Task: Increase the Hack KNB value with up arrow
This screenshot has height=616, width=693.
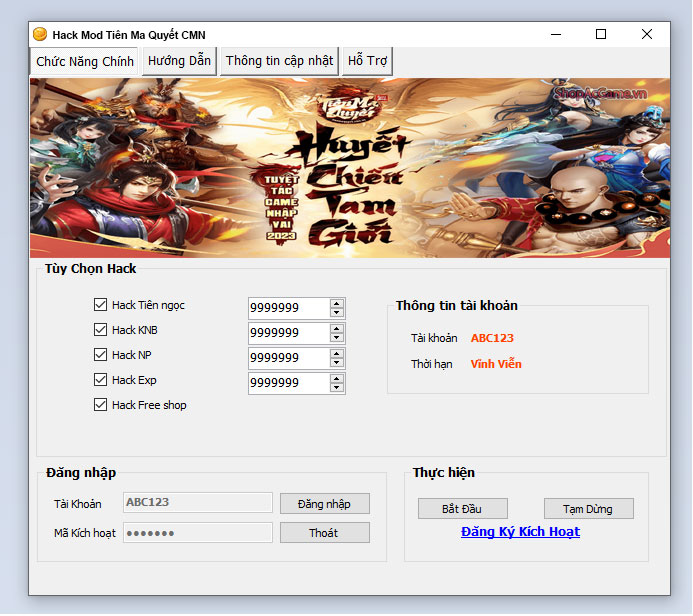Action: (x=337, y=329)
